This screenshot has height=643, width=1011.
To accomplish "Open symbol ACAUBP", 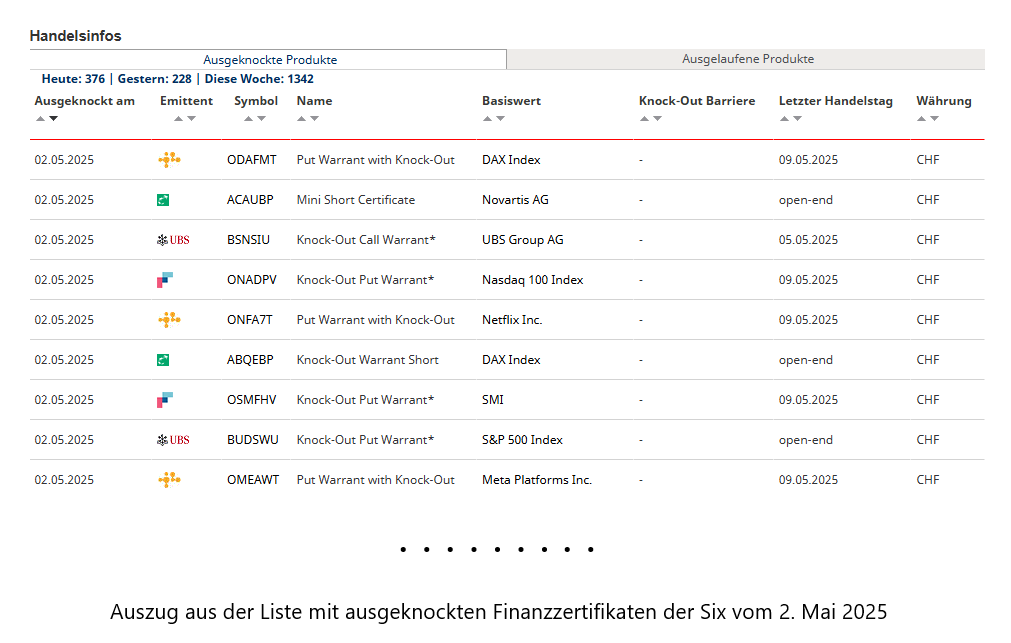I will pyautogui.click(x=250, y=200).
